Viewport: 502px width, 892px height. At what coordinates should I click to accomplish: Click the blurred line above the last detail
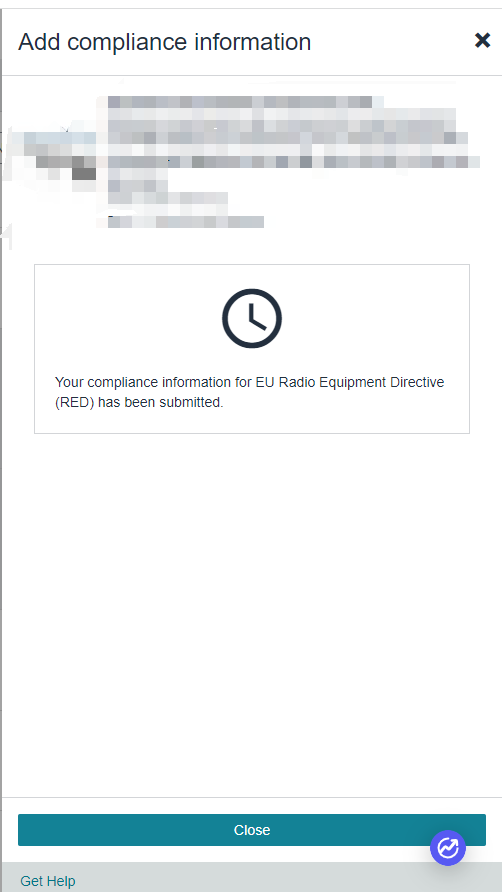(167, 198)
